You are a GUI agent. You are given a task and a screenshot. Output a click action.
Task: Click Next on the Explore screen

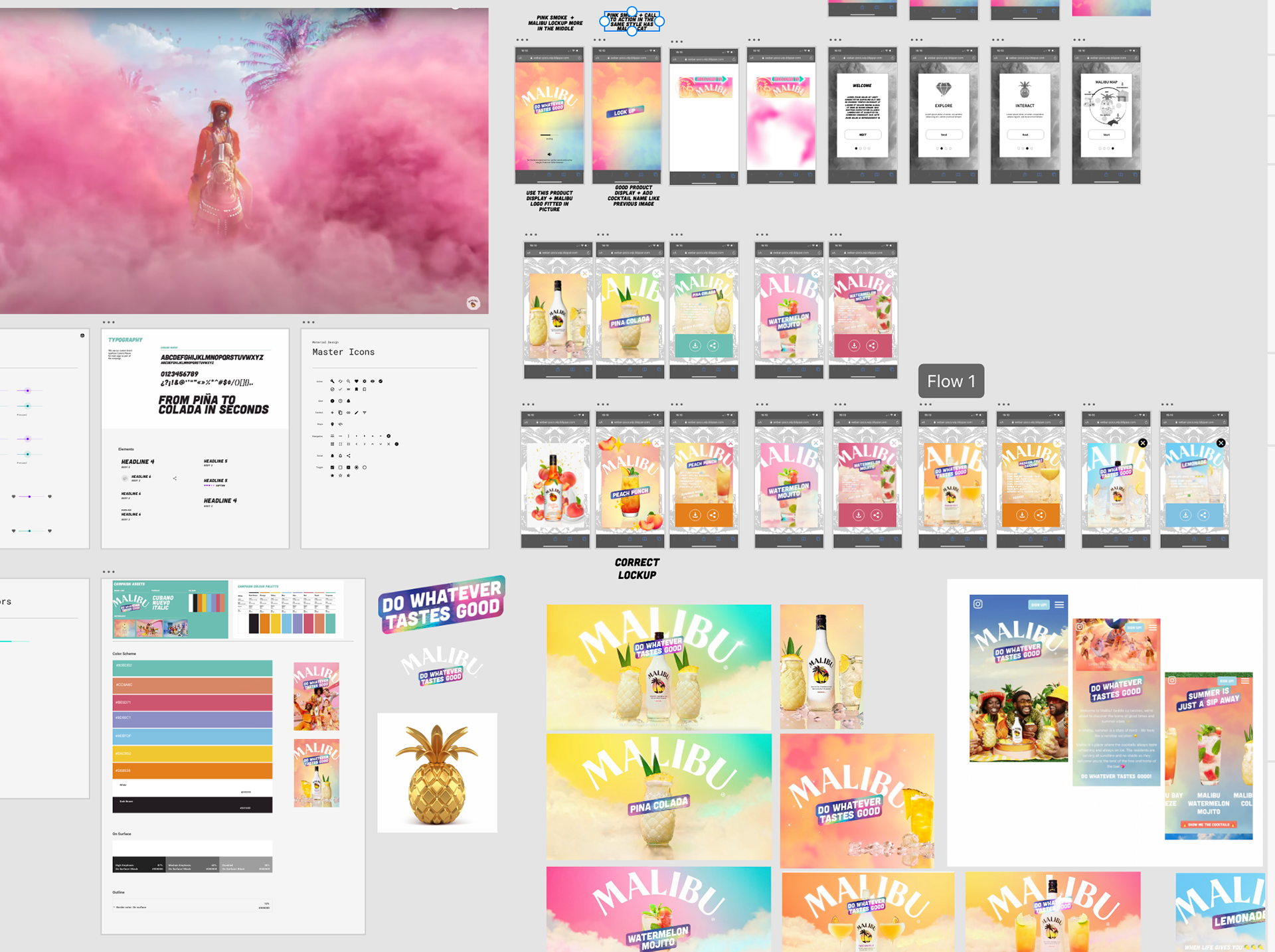click(x=944, y=135)
